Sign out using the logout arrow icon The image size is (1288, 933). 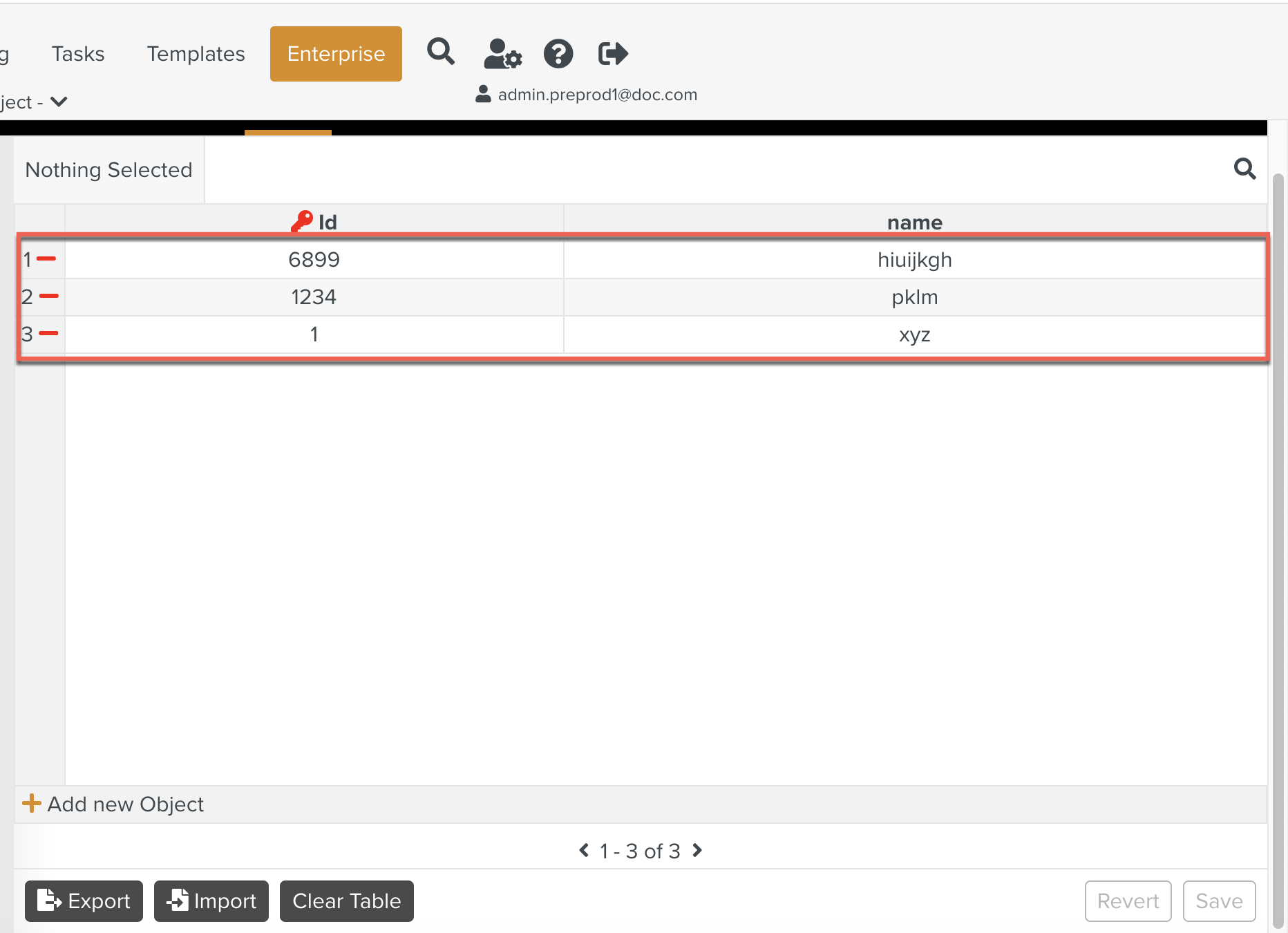coord(612,53)
